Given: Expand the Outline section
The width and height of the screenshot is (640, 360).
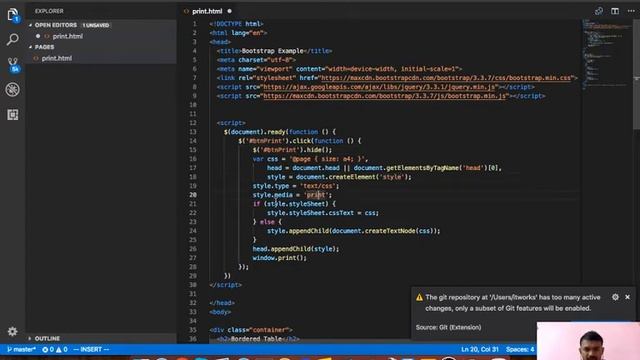Looking at the screenshot, I should pos(47,338).
